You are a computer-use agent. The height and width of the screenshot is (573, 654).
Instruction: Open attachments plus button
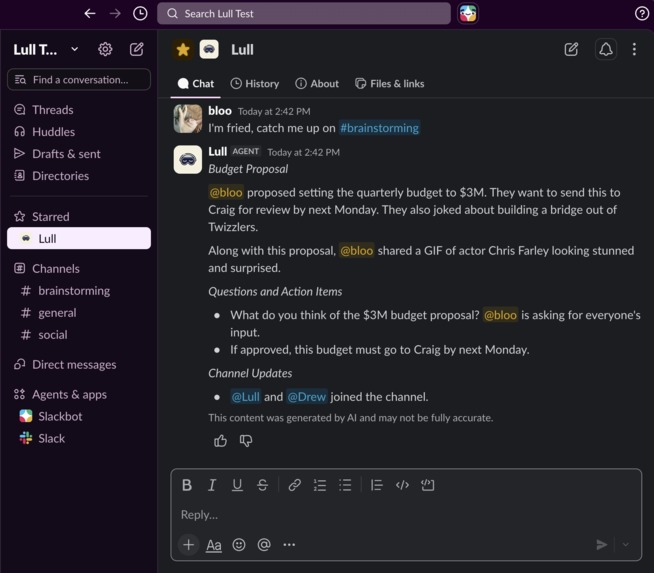coord(189,545)
